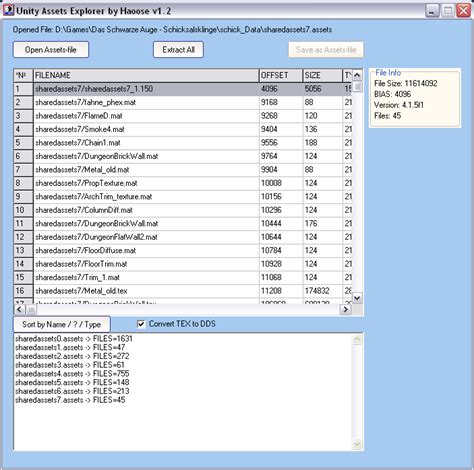Click the file list scroll up arrow
This screenshot has width=474, height=470.
357,75
